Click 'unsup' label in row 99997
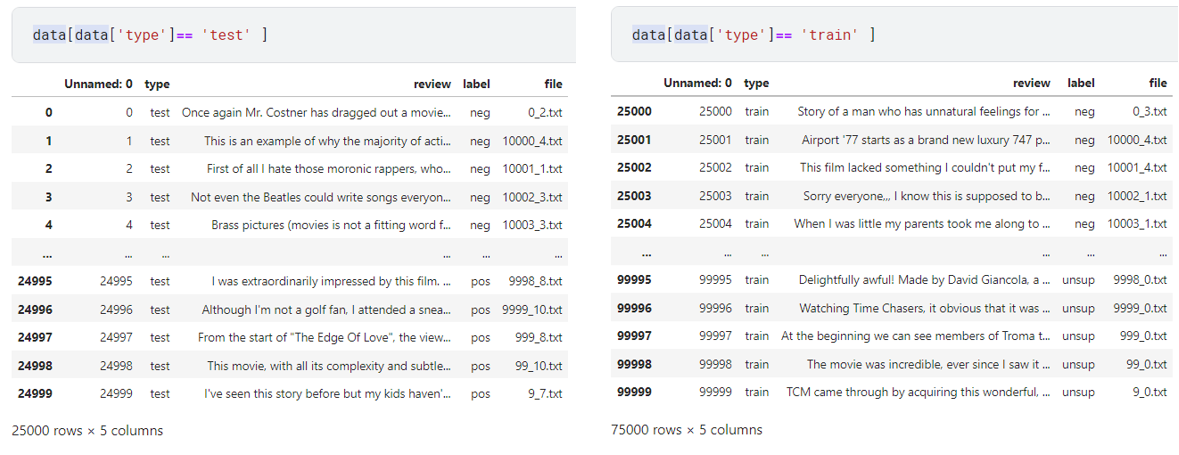The height and width of the screenshot is (455, 1179). tap(1078, 336)
